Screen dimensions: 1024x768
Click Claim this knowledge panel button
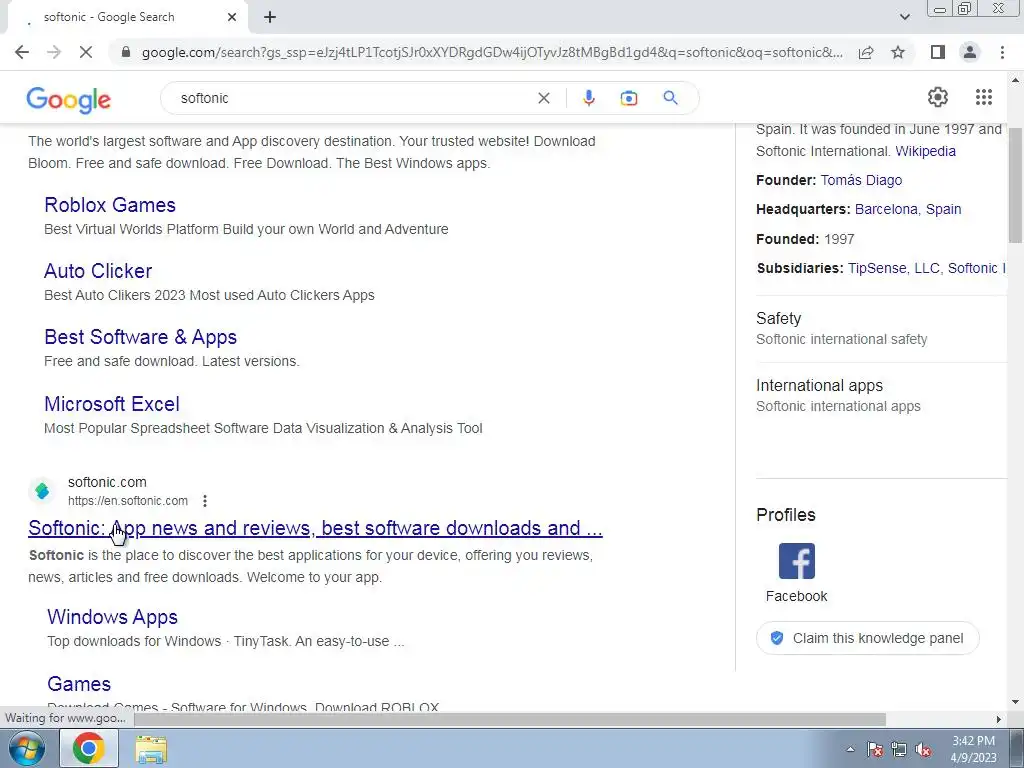coord(867,638)
